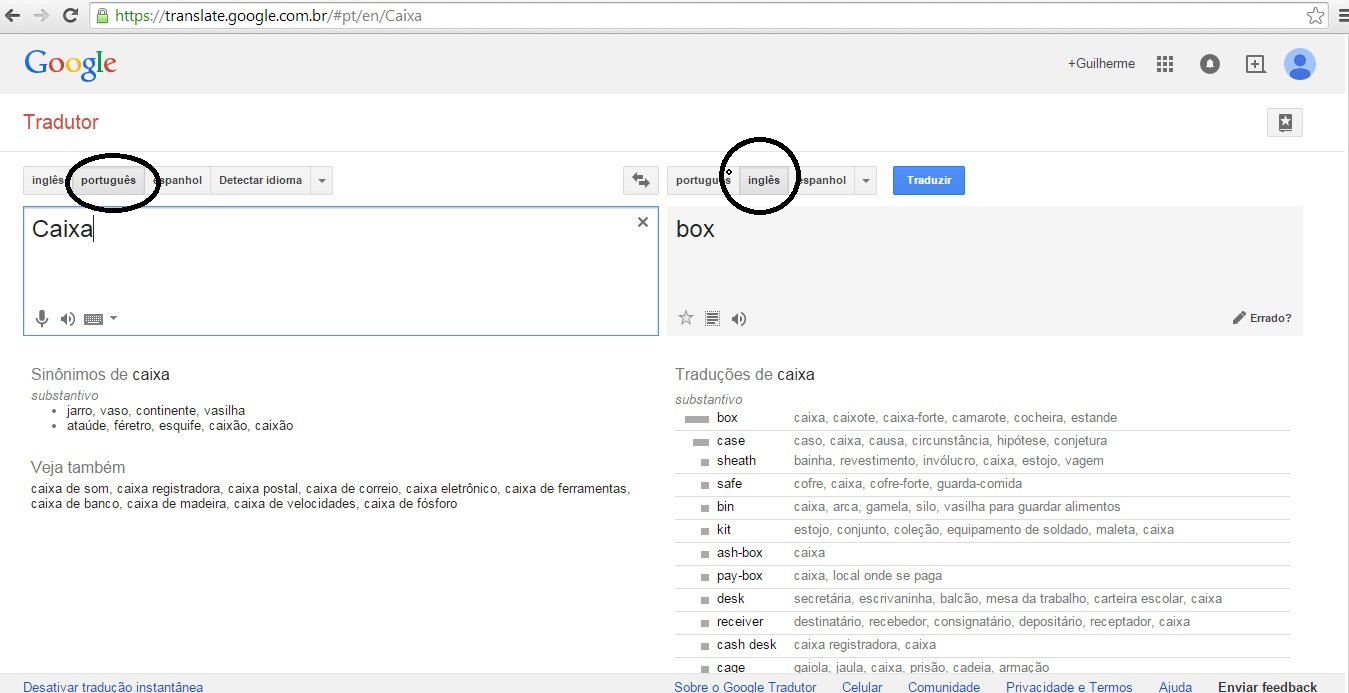Start voice input with the microphone icon
The width and height of the screenshot is (1349, 693).
(42, 319)
